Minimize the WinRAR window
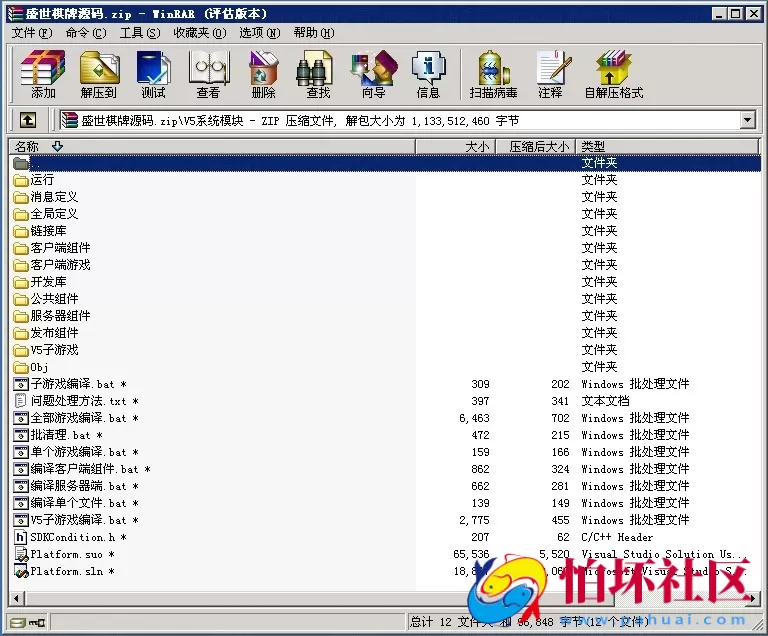This screenshot has width=768, height=636. 719,14
